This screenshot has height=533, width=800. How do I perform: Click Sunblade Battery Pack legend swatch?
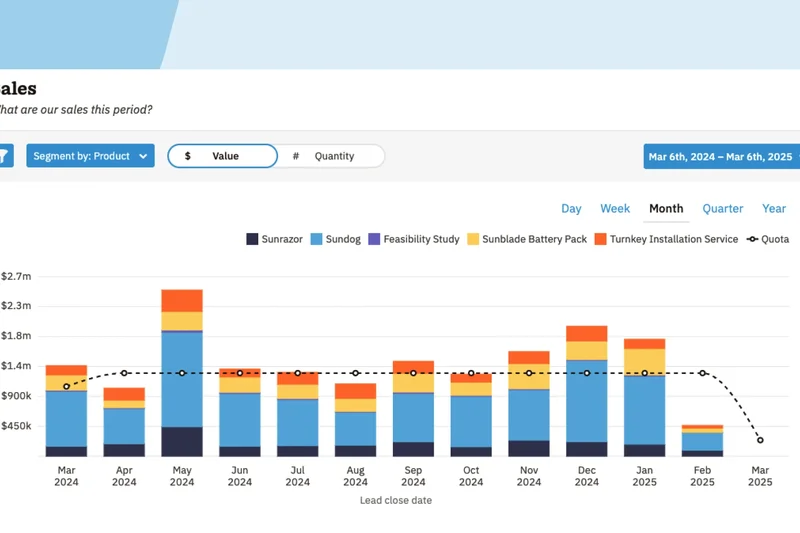[x=474, y=240]
